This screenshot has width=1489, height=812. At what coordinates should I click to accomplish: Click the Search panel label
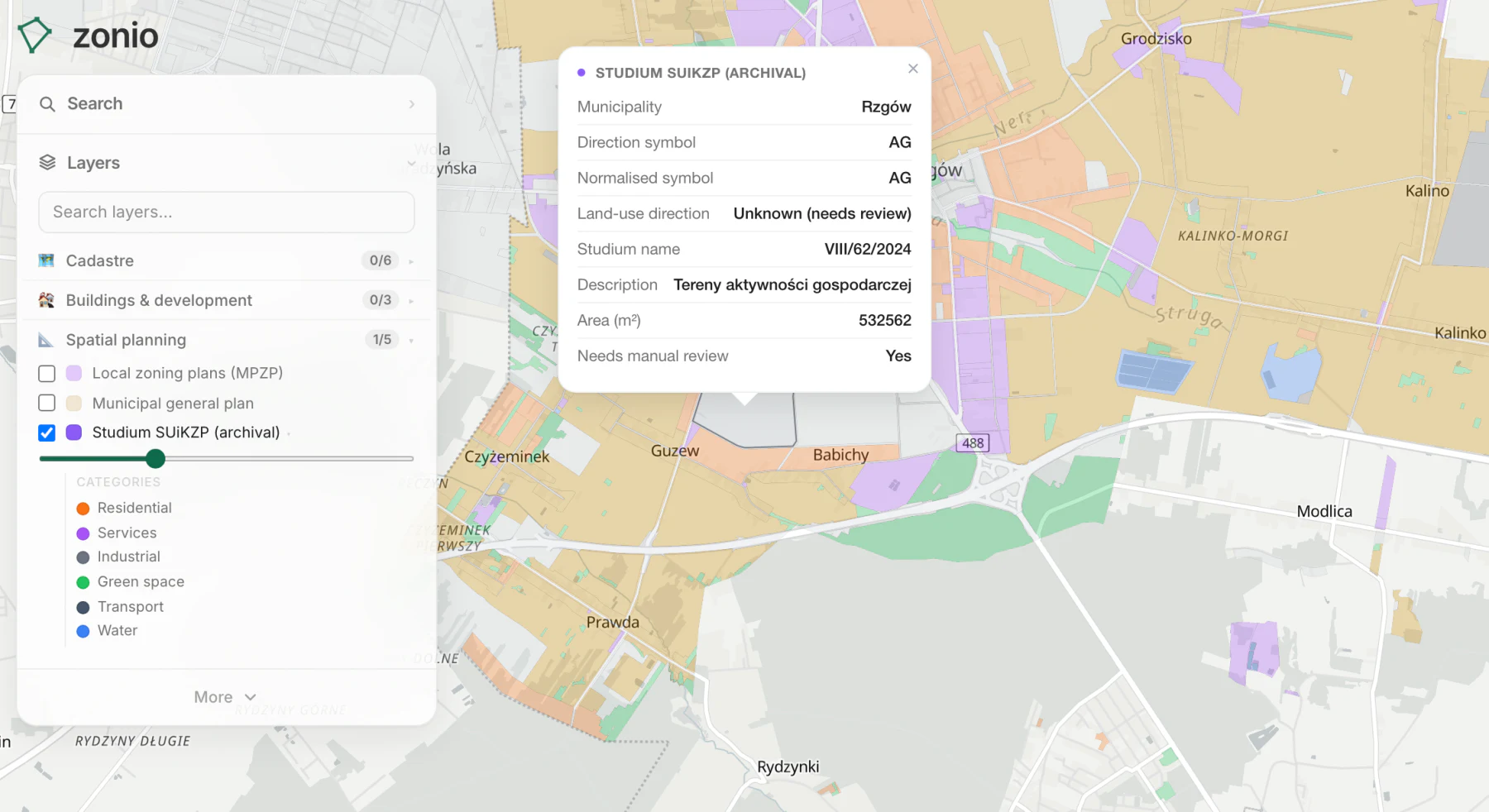(x=94, y=103)
